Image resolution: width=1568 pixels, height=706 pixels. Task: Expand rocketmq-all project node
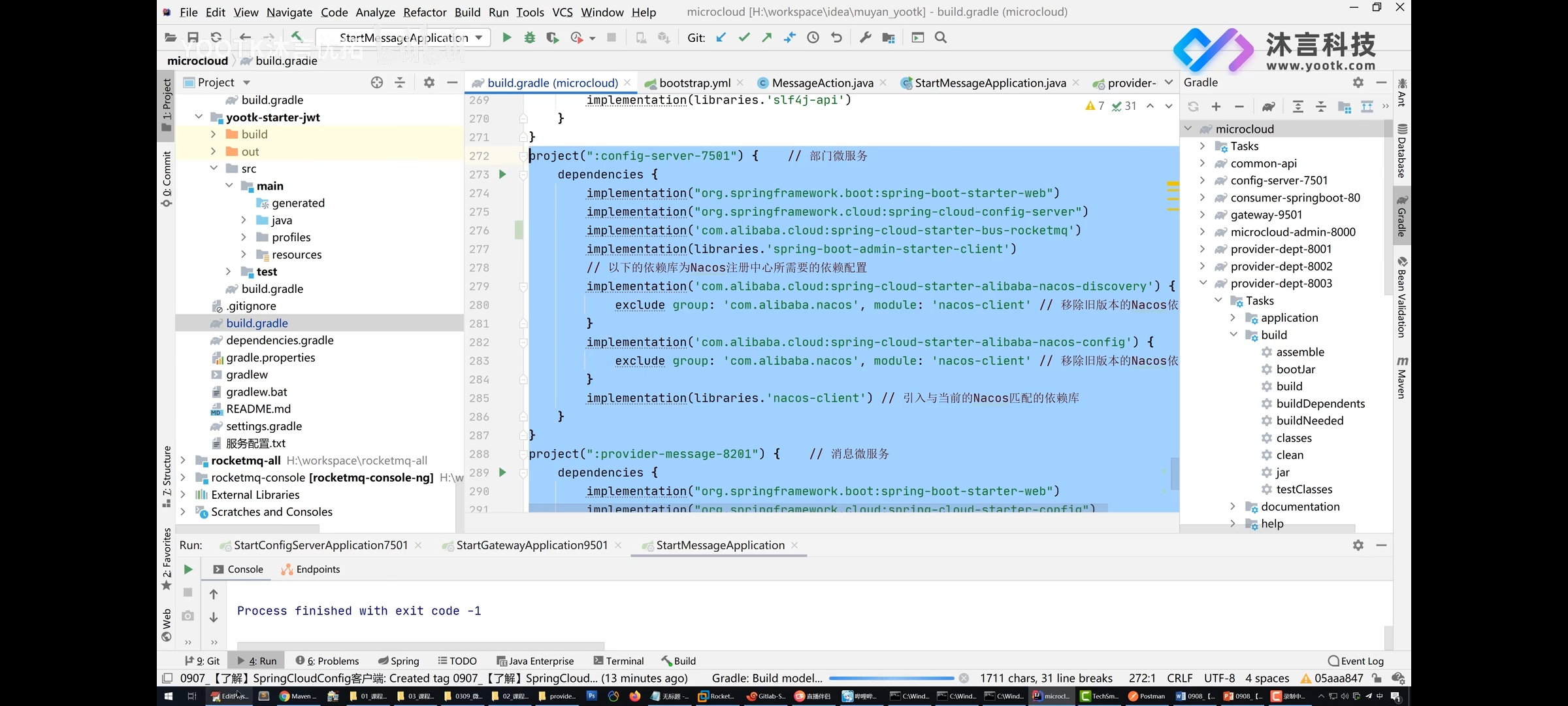(x=183, y=460)
